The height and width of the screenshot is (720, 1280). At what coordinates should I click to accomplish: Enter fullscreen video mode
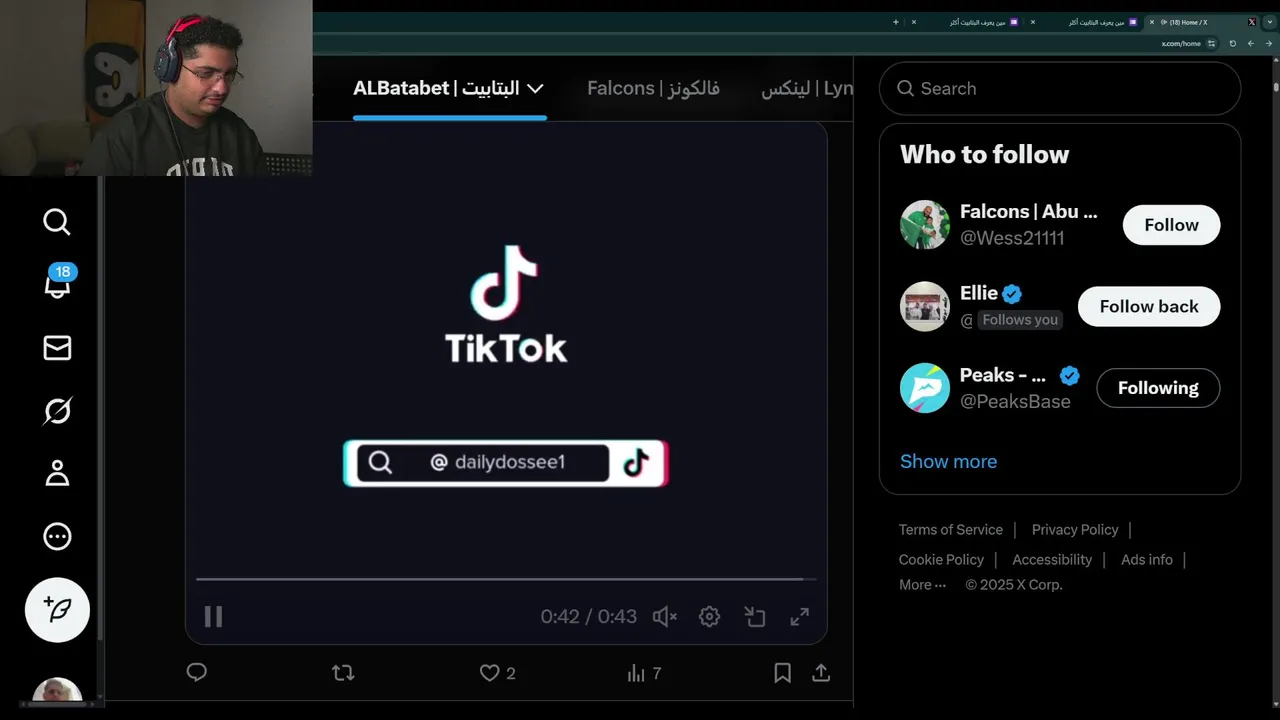(x=799, y=617)
